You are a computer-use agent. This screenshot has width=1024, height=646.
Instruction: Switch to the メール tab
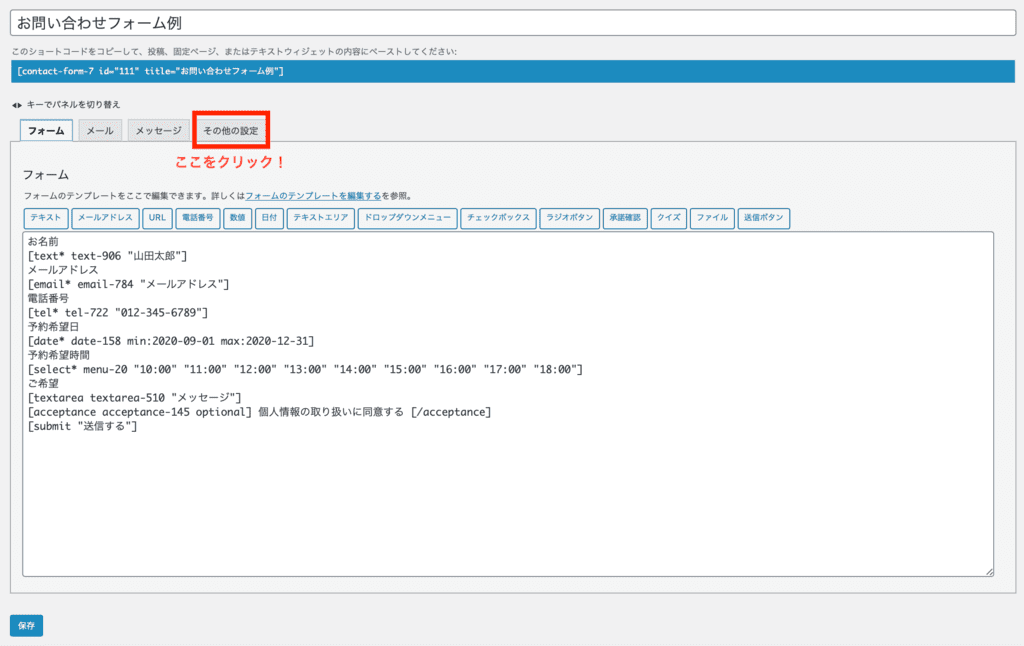pos(99,129)
